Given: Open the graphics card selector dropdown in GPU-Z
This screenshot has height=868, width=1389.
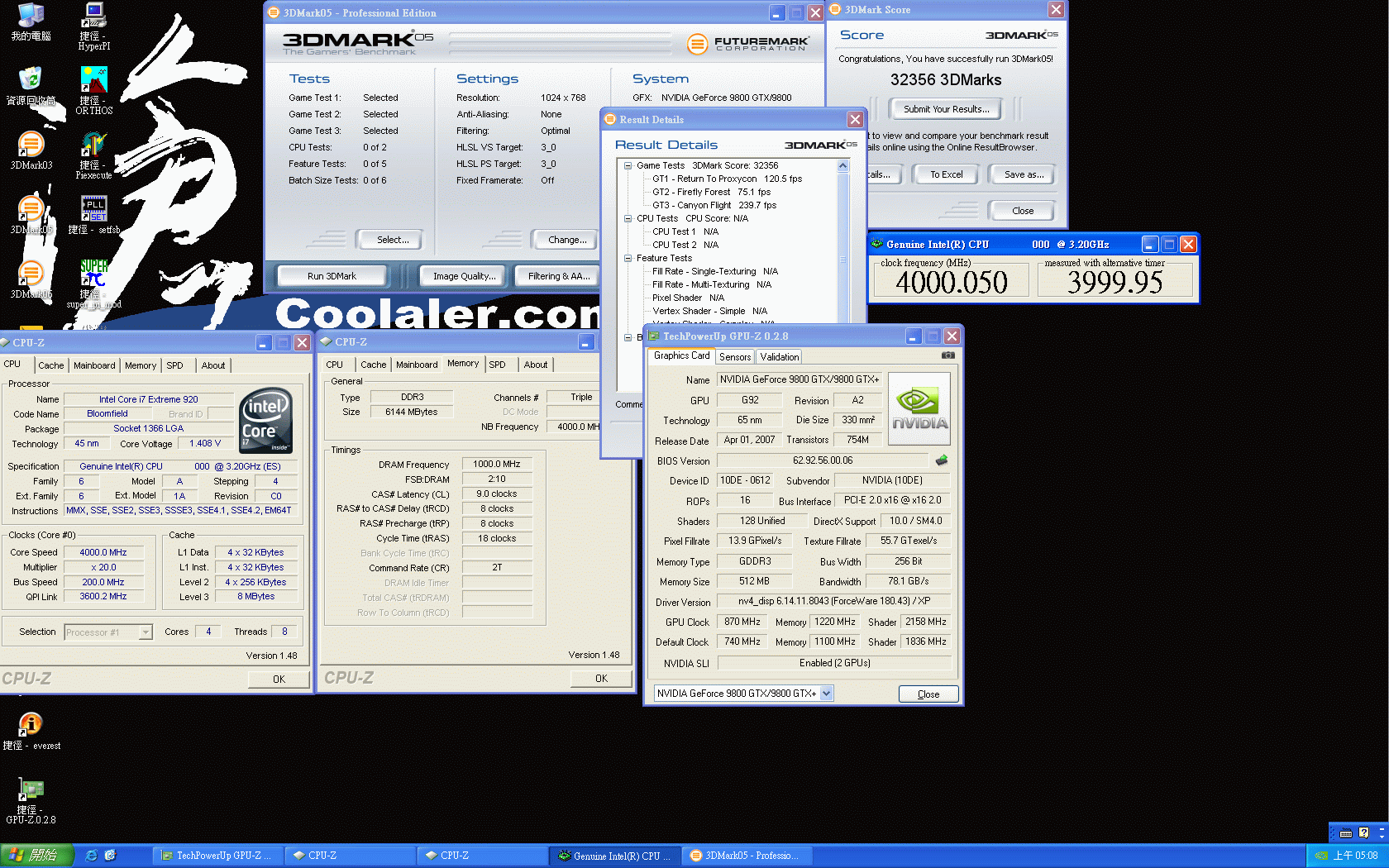Looking at the screenshot, I should [x=826, y=694].
